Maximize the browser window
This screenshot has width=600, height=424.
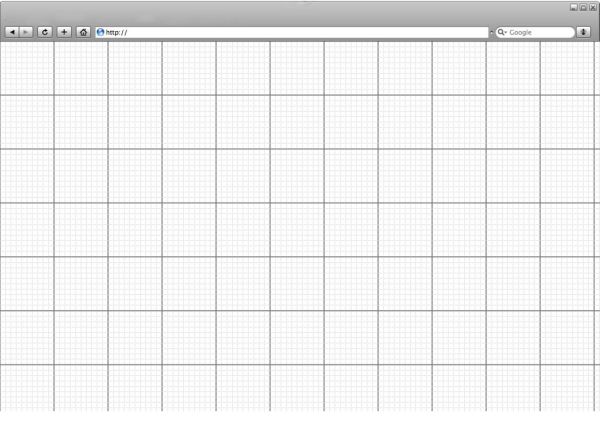point(583,7)
